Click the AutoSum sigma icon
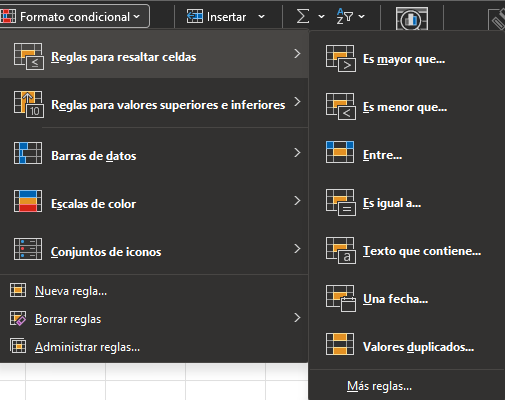 click(x=303, y=16)
